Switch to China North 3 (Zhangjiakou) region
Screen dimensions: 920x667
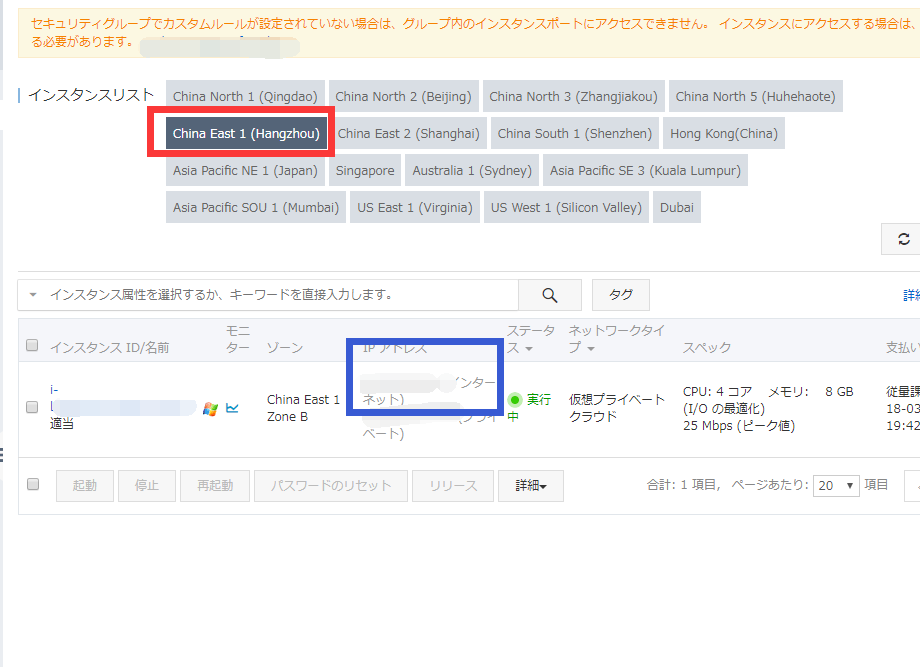(573, 96)
